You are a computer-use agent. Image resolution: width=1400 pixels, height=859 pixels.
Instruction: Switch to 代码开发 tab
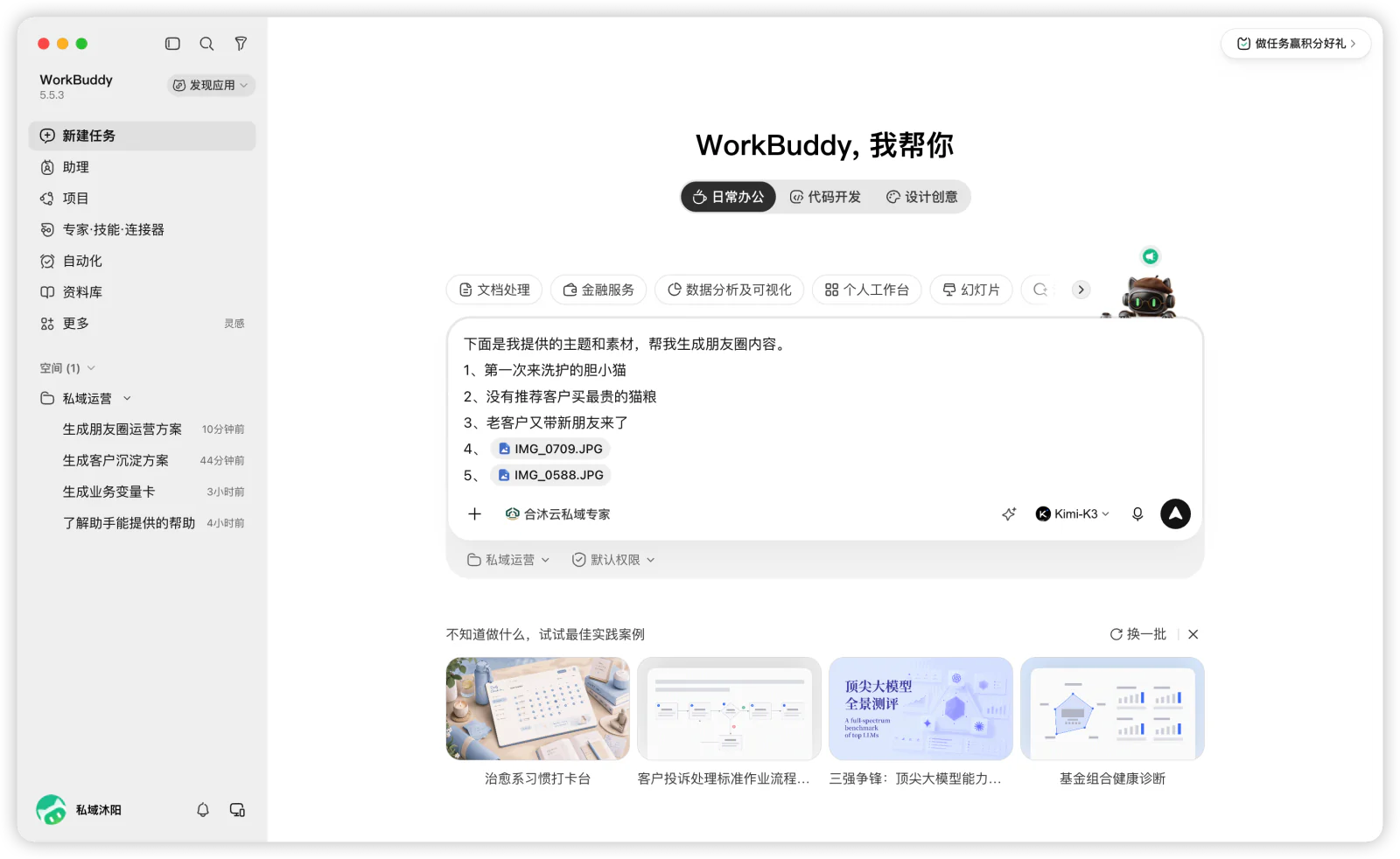(x=825, y=197)
